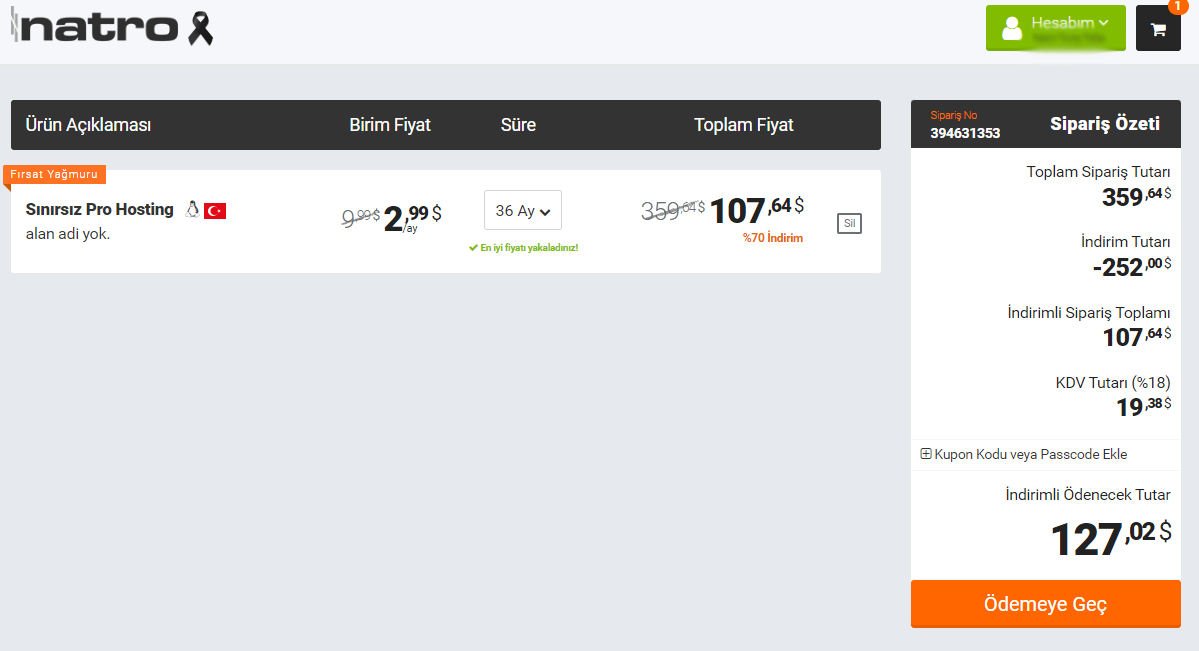Click the Sınırsız Pro Hosting product name
Screen dimensions: 1199x651
pyautogui.click(x=99, y=210)
